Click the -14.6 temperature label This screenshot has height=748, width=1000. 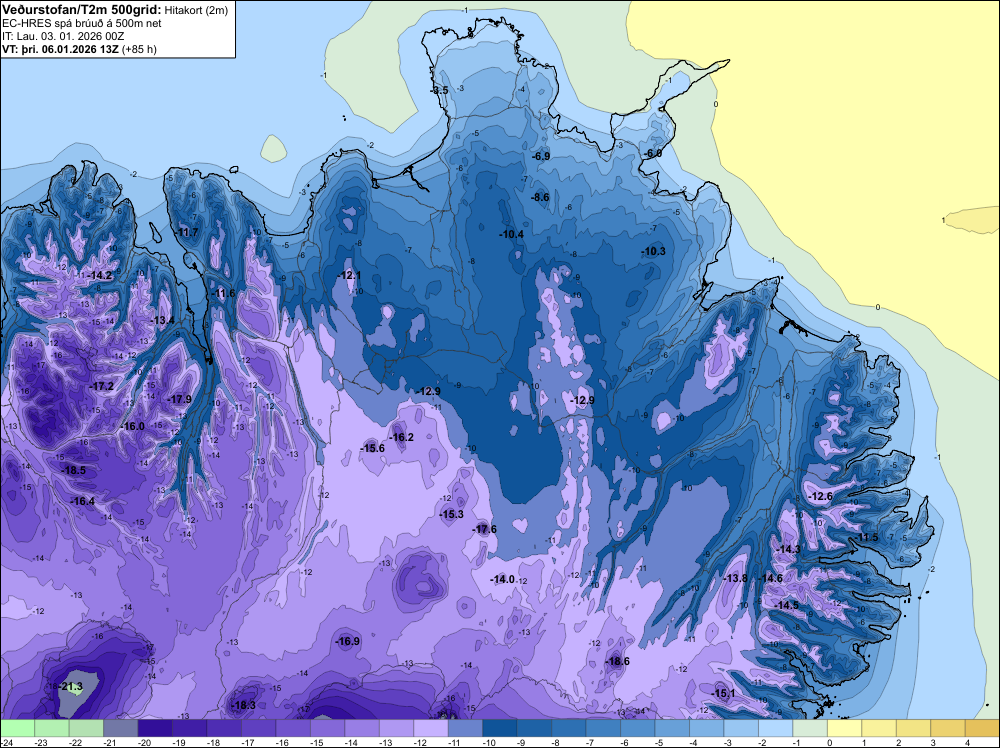click(x=770, y=578)
